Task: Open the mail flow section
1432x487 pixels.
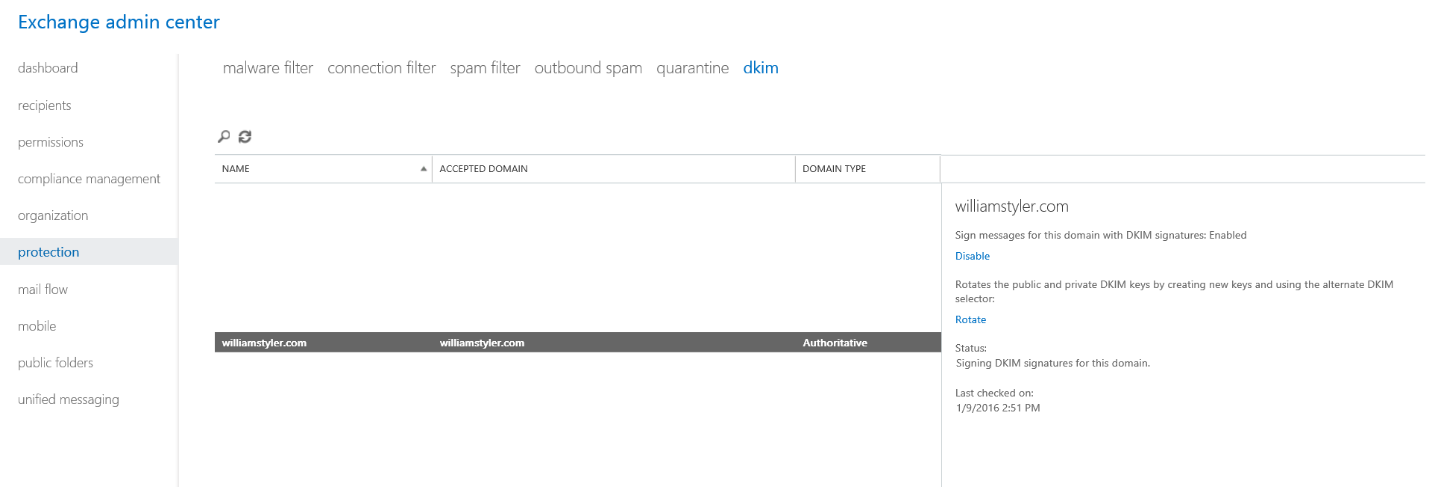Action: [x=43, y=289]
